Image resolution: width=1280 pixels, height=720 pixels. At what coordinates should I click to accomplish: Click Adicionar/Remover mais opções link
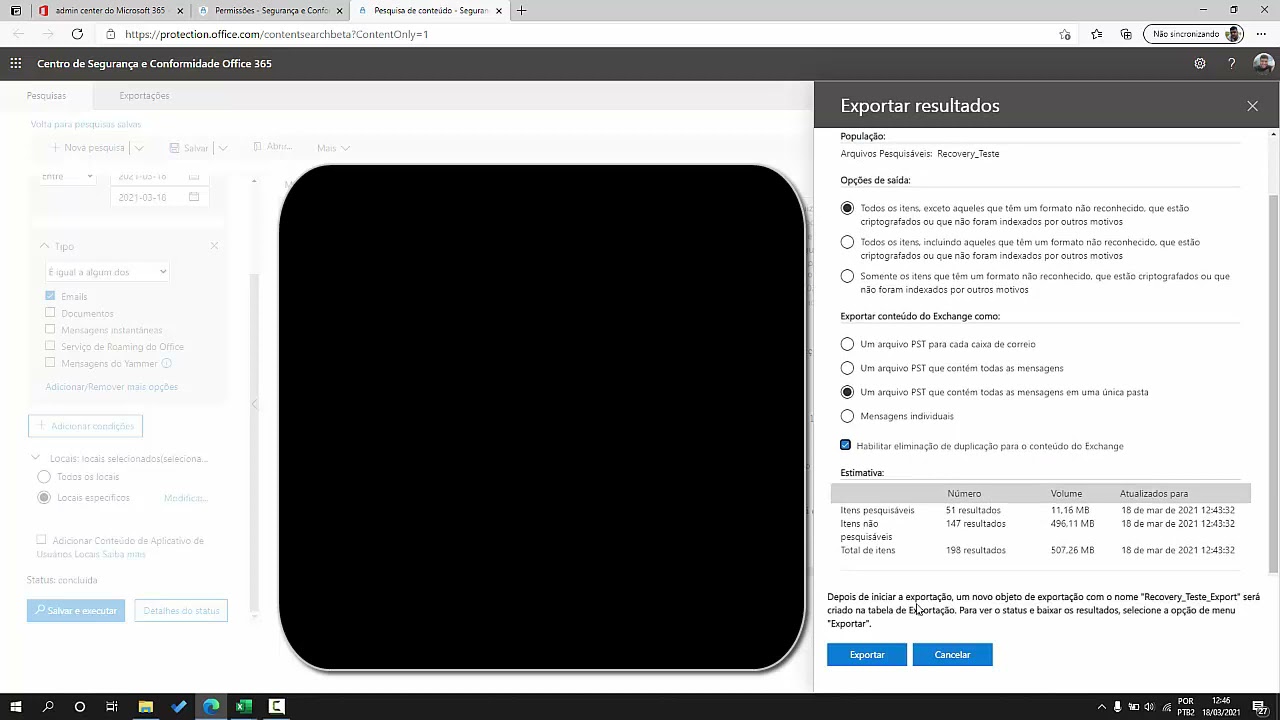coord(111,387)
